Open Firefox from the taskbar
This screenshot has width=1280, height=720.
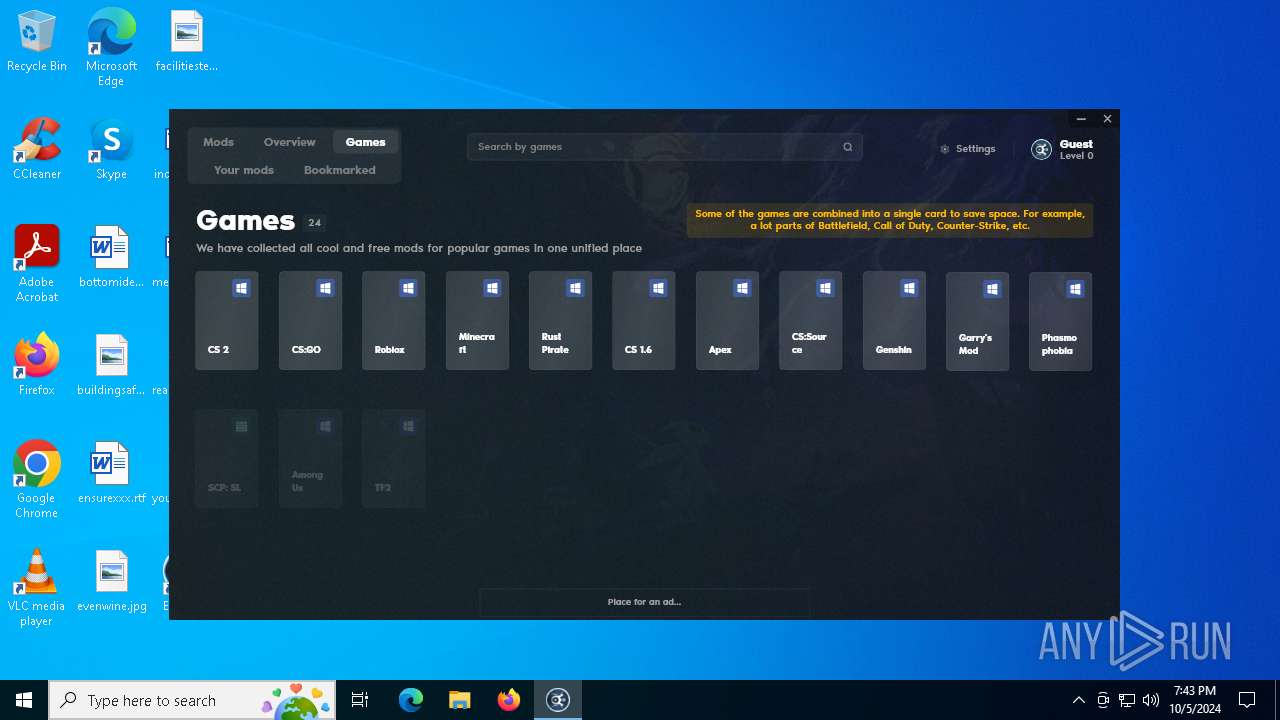click(509, 700)
